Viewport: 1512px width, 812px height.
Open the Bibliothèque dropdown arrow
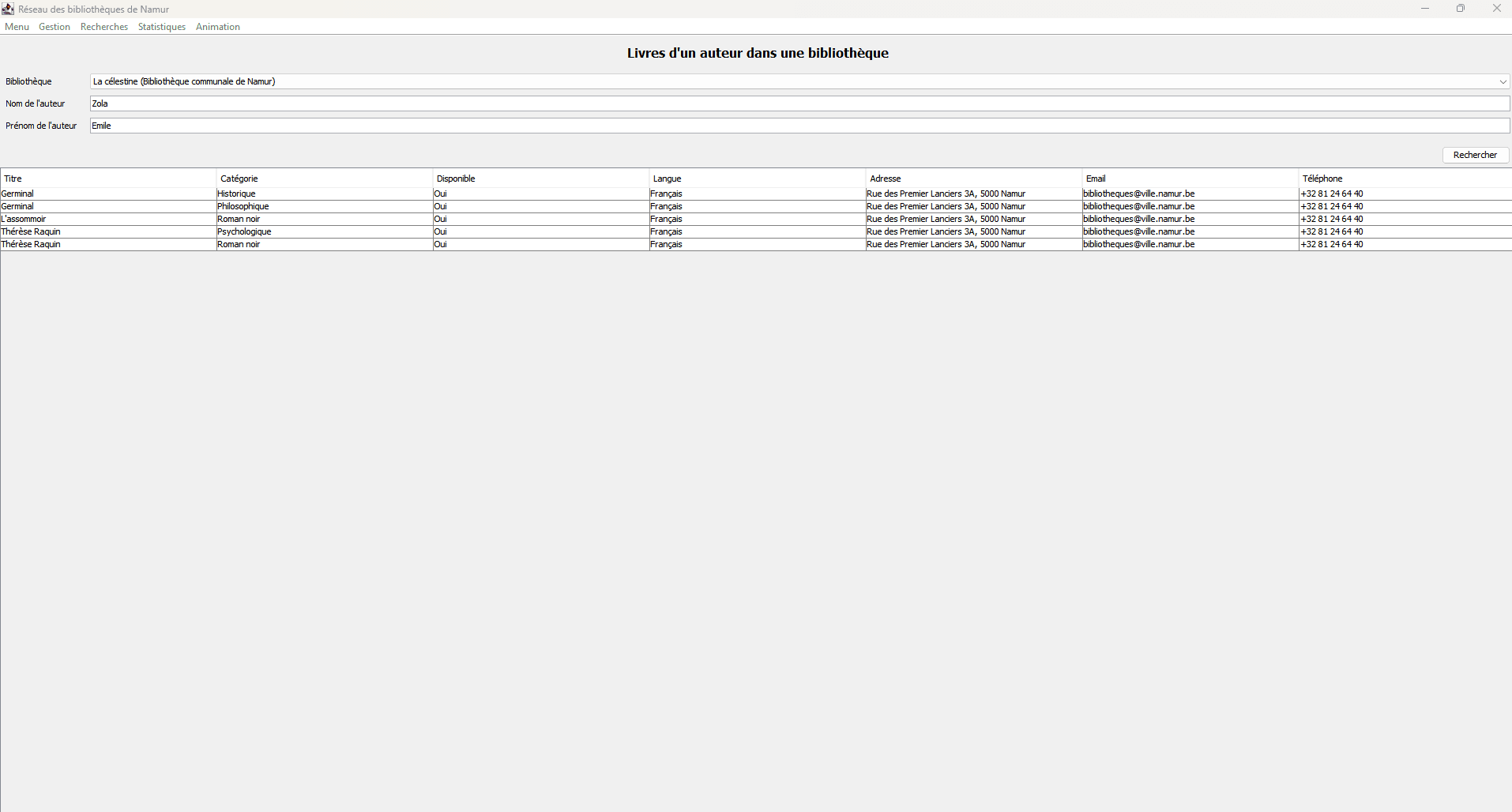coord(1503,81)
